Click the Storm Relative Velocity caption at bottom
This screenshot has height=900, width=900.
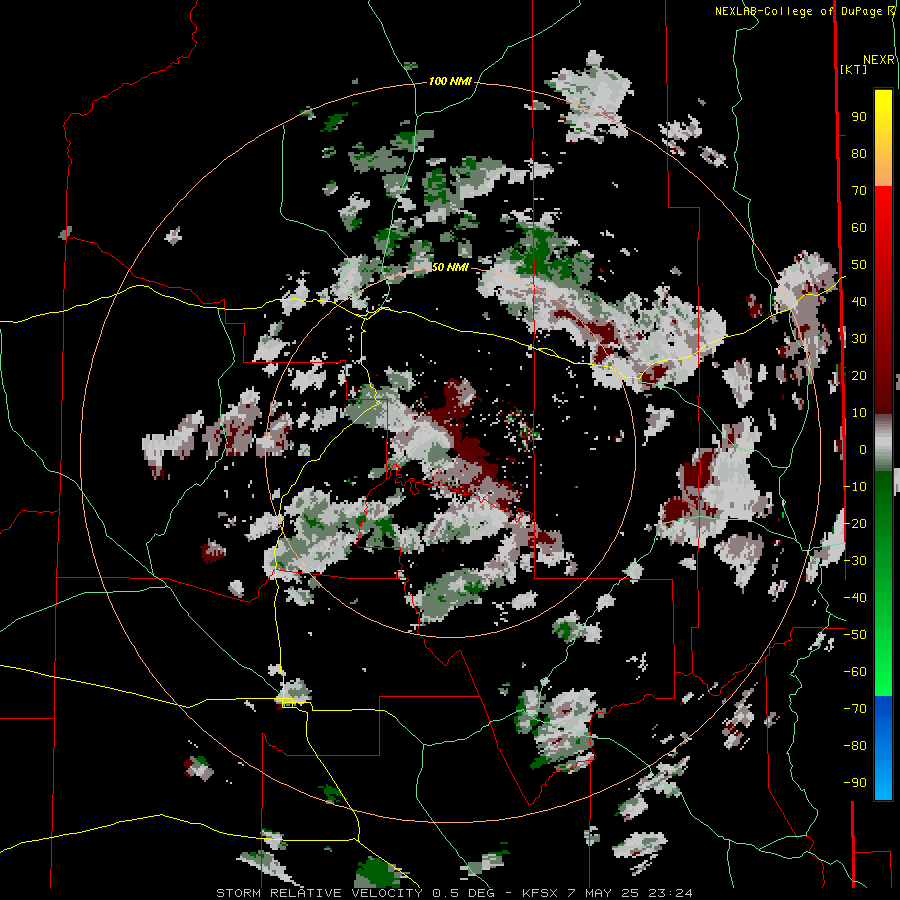454,893
